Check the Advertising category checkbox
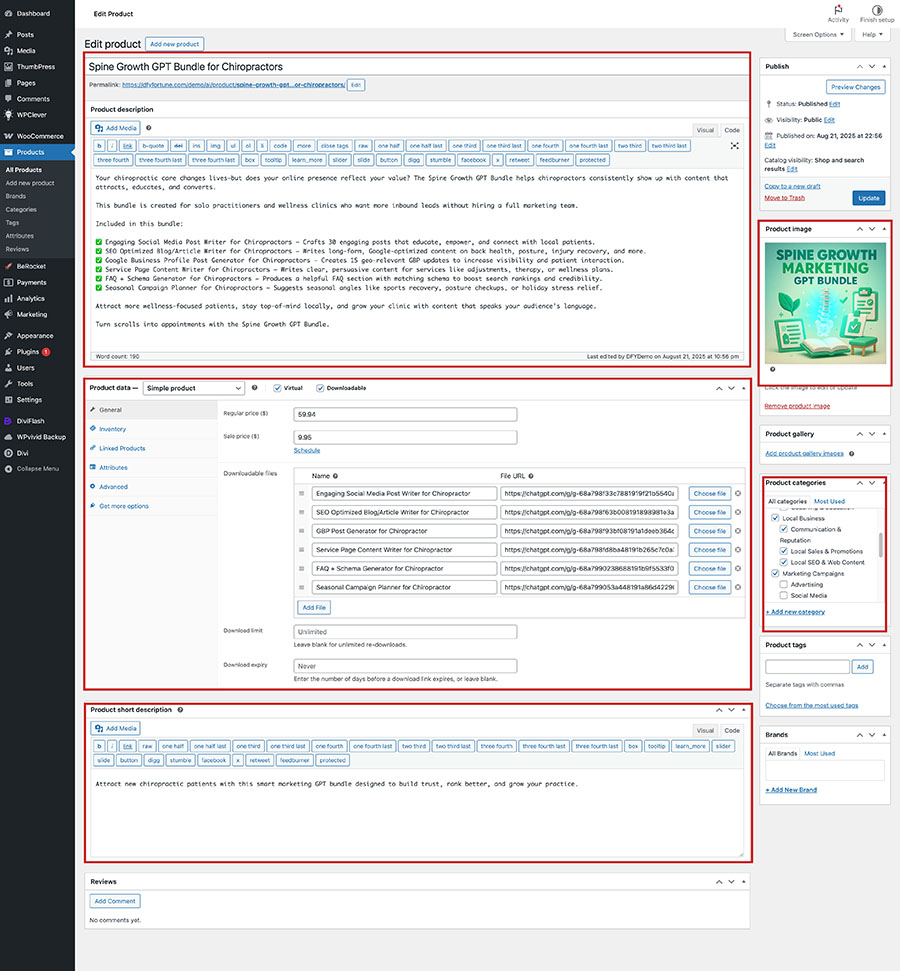 785,584
